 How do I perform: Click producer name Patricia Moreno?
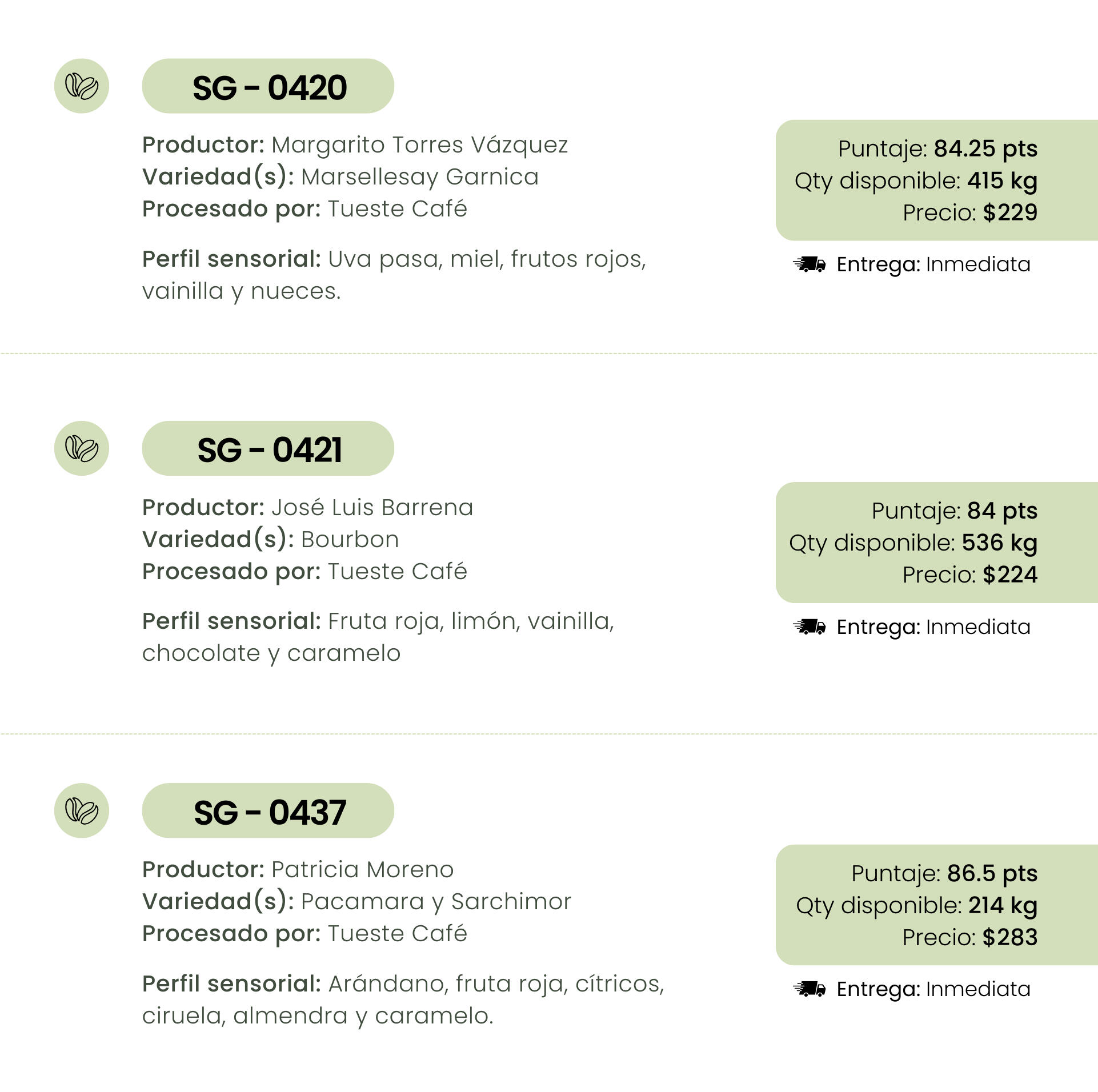tap(362, 870)
